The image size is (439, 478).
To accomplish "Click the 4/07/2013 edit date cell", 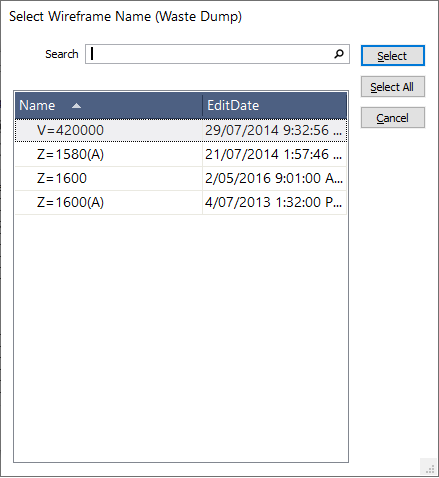I will [274, 202].
